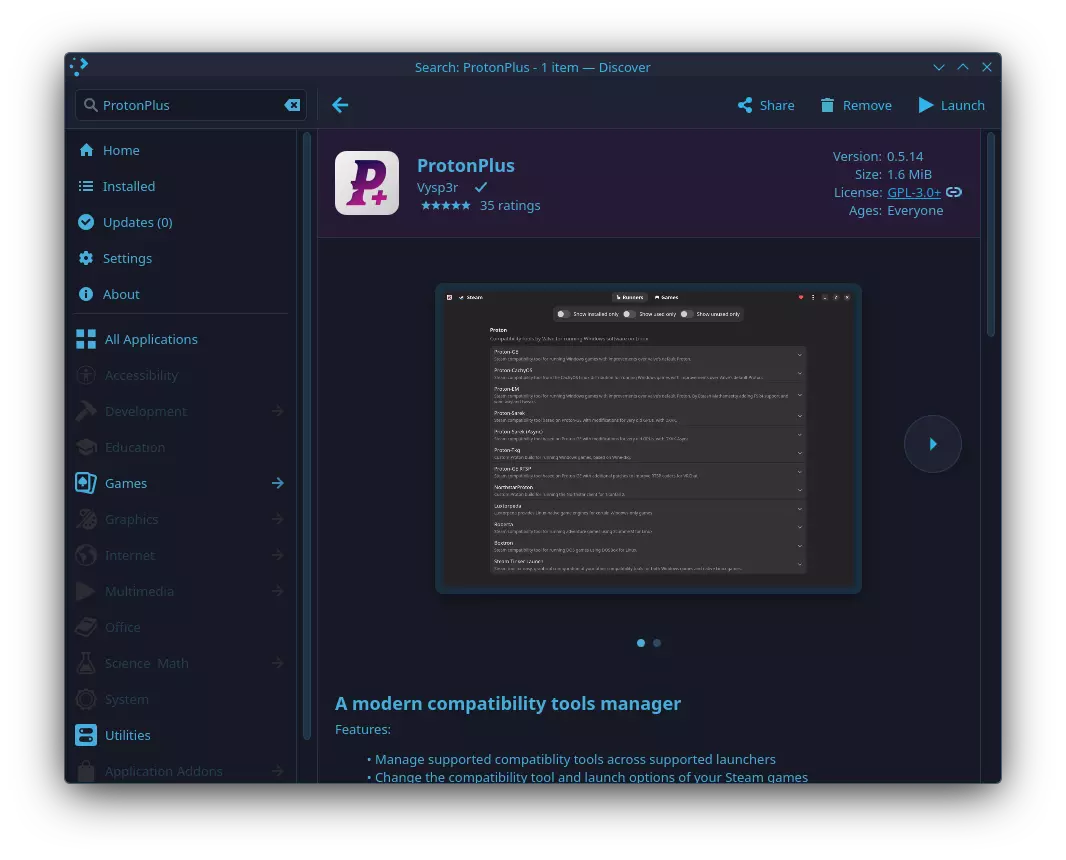Open the Home sidebar page
The height and width of the screenshot is (860, 1066).
121,150
